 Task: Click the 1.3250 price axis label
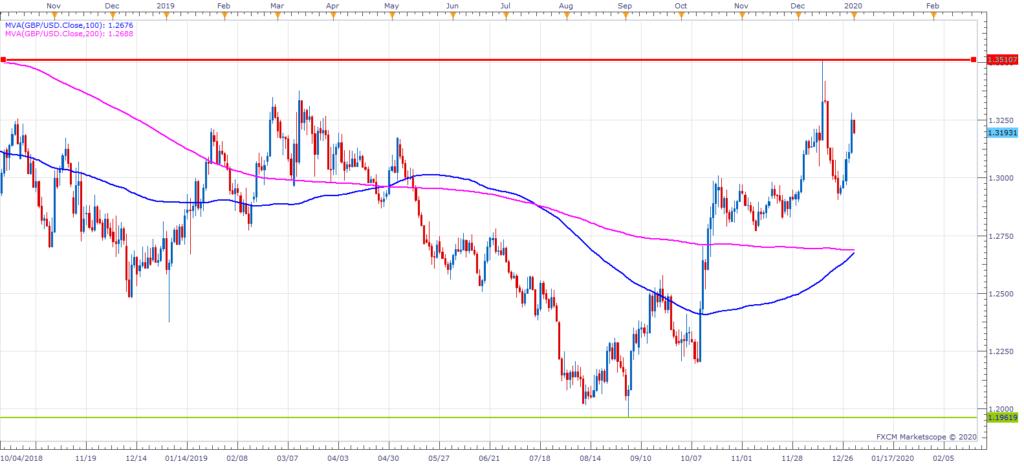point(999,120)
